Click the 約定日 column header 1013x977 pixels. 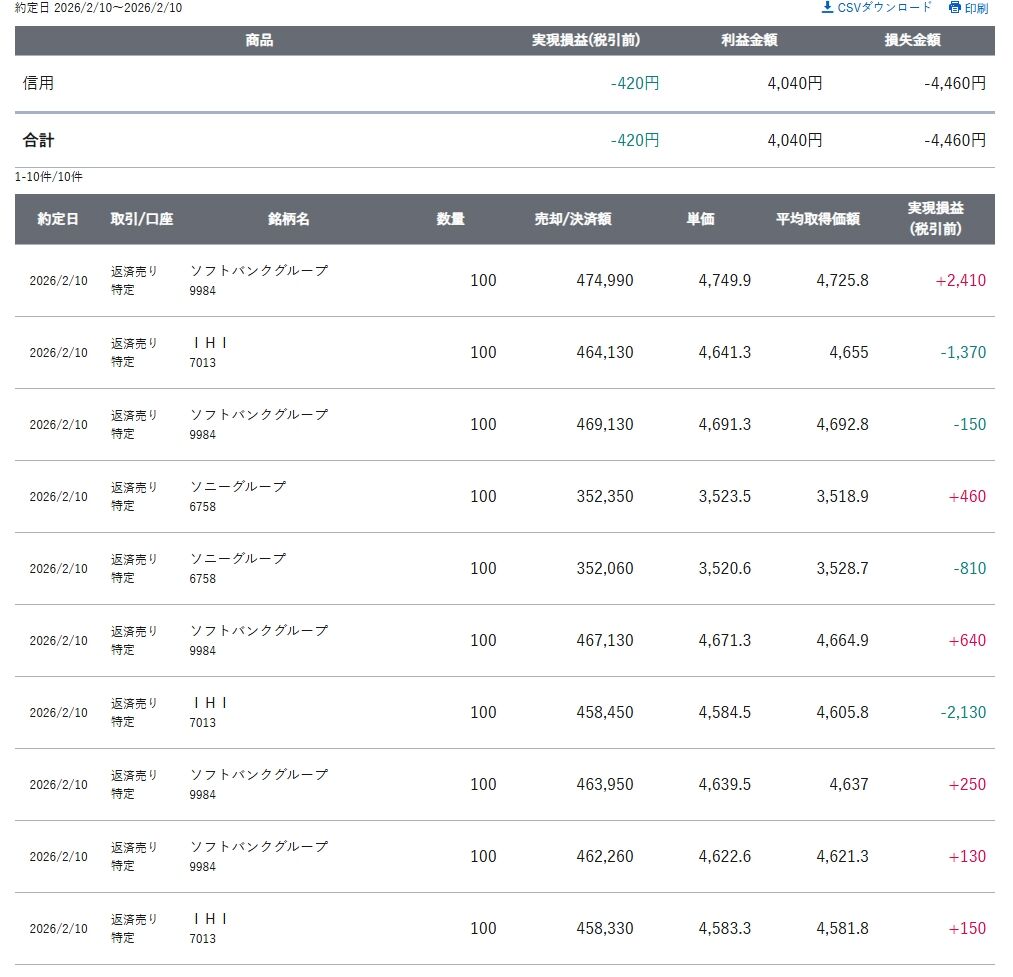tap(58, 219)
